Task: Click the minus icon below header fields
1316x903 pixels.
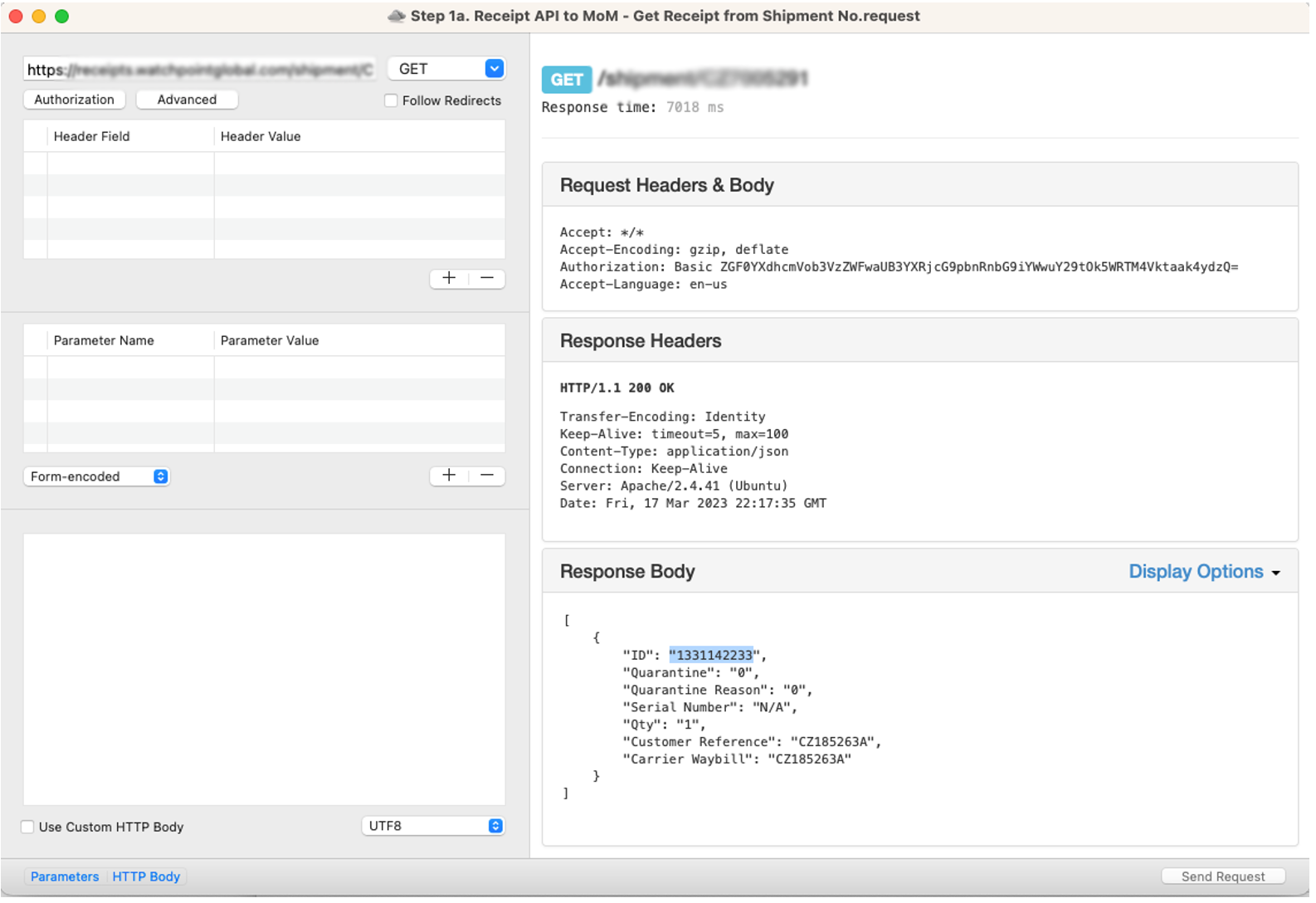Action: coord(487,279)
